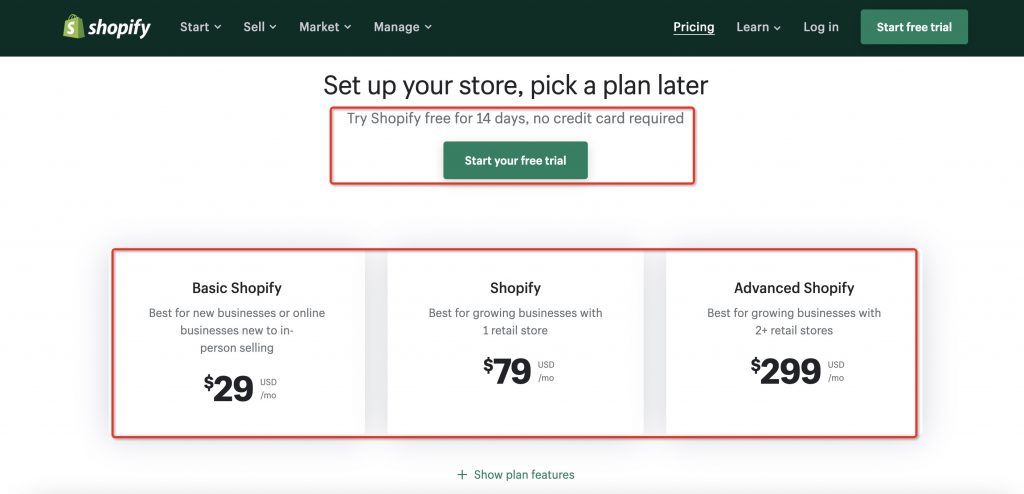The height and width of the screenshot is (494, 1024).
Task: Click the Shopify bag logo icon
Action: coord(73,27)
